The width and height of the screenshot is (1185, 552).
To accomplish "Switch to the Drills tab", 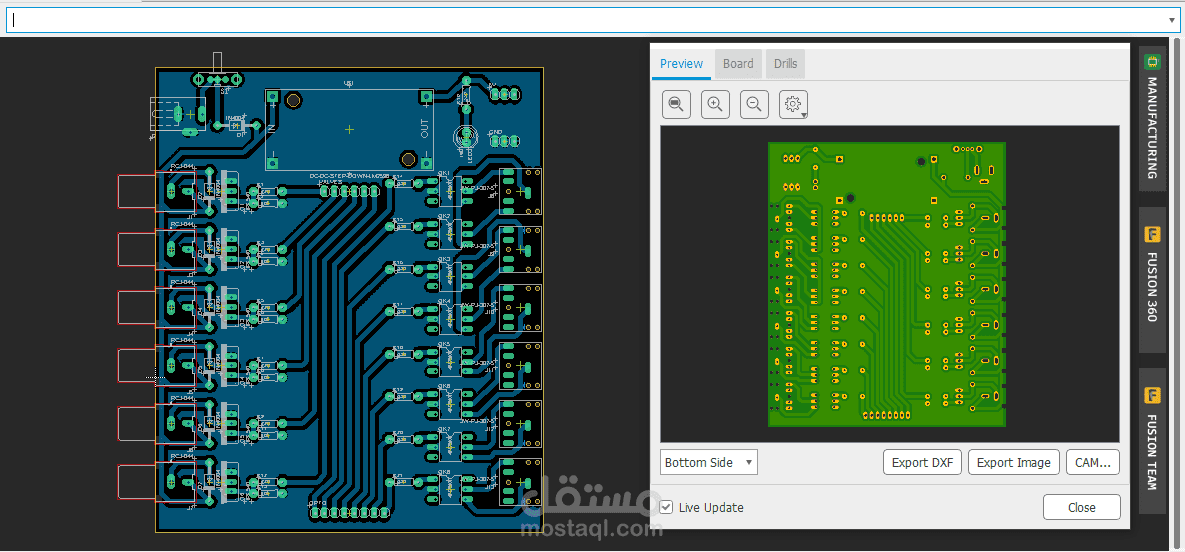I will (x=785, y=64).
